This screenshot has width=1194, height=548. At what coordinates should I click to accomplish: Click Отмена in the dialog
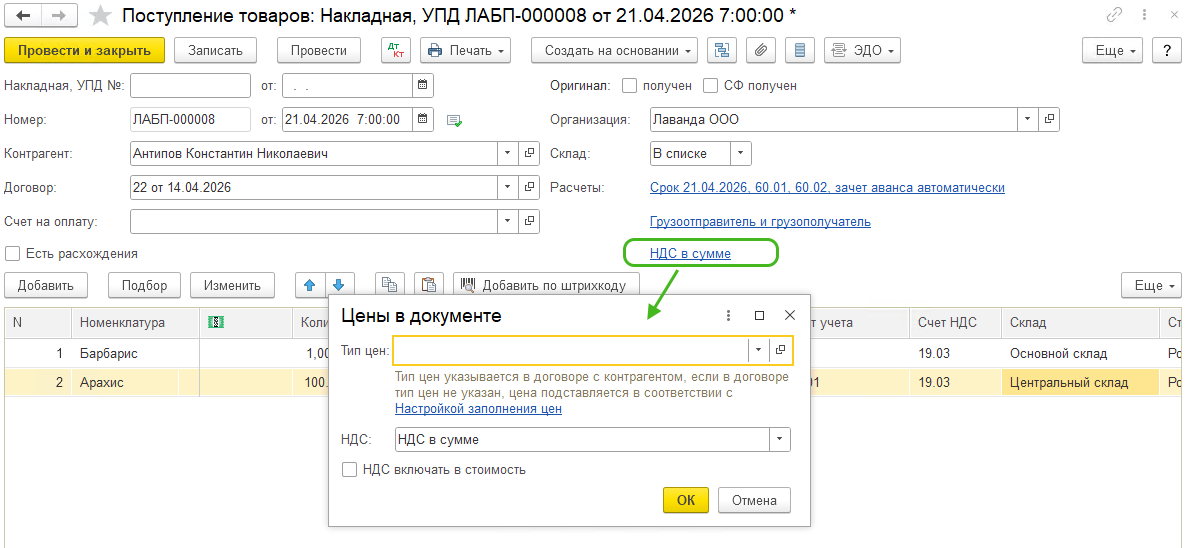point(755,500)
